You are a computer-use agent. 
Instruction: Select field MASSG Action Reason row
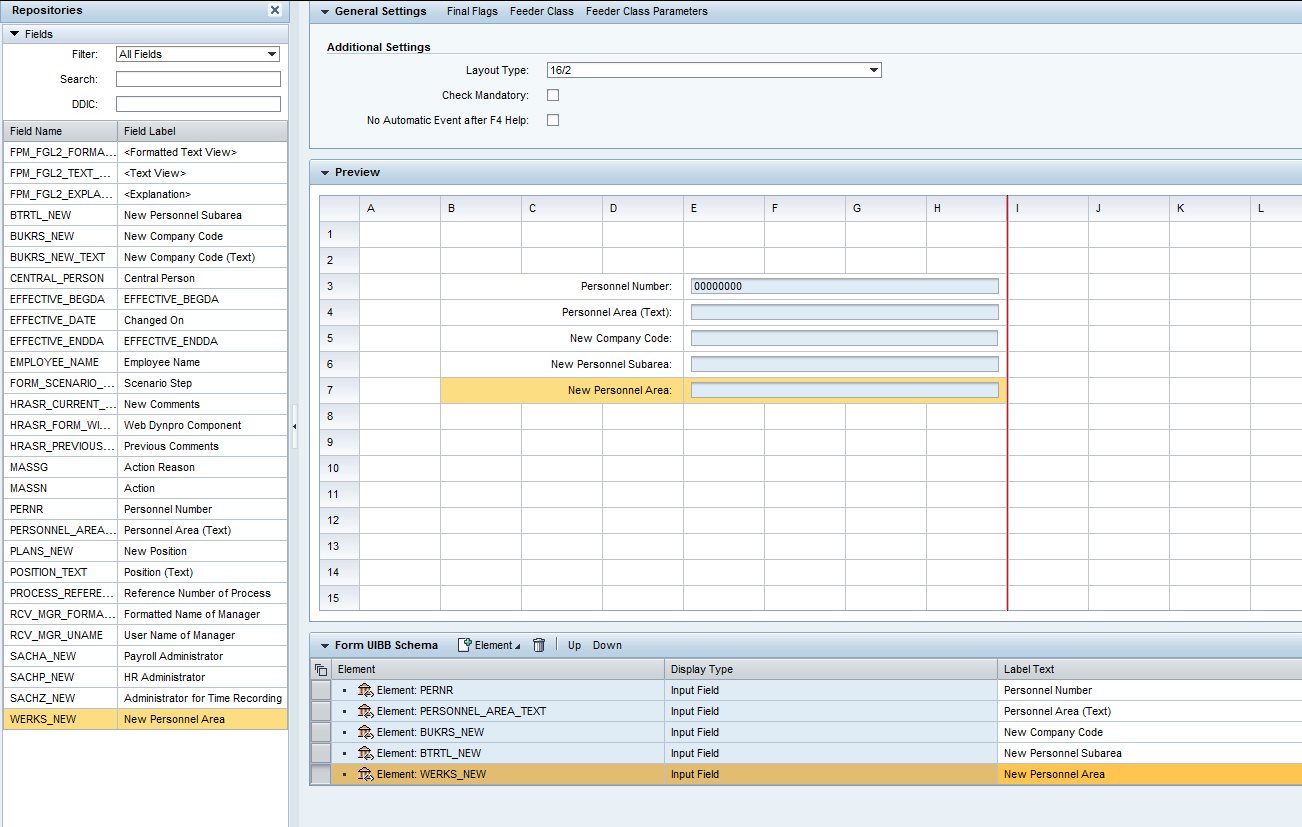click(x=145, y=467)
